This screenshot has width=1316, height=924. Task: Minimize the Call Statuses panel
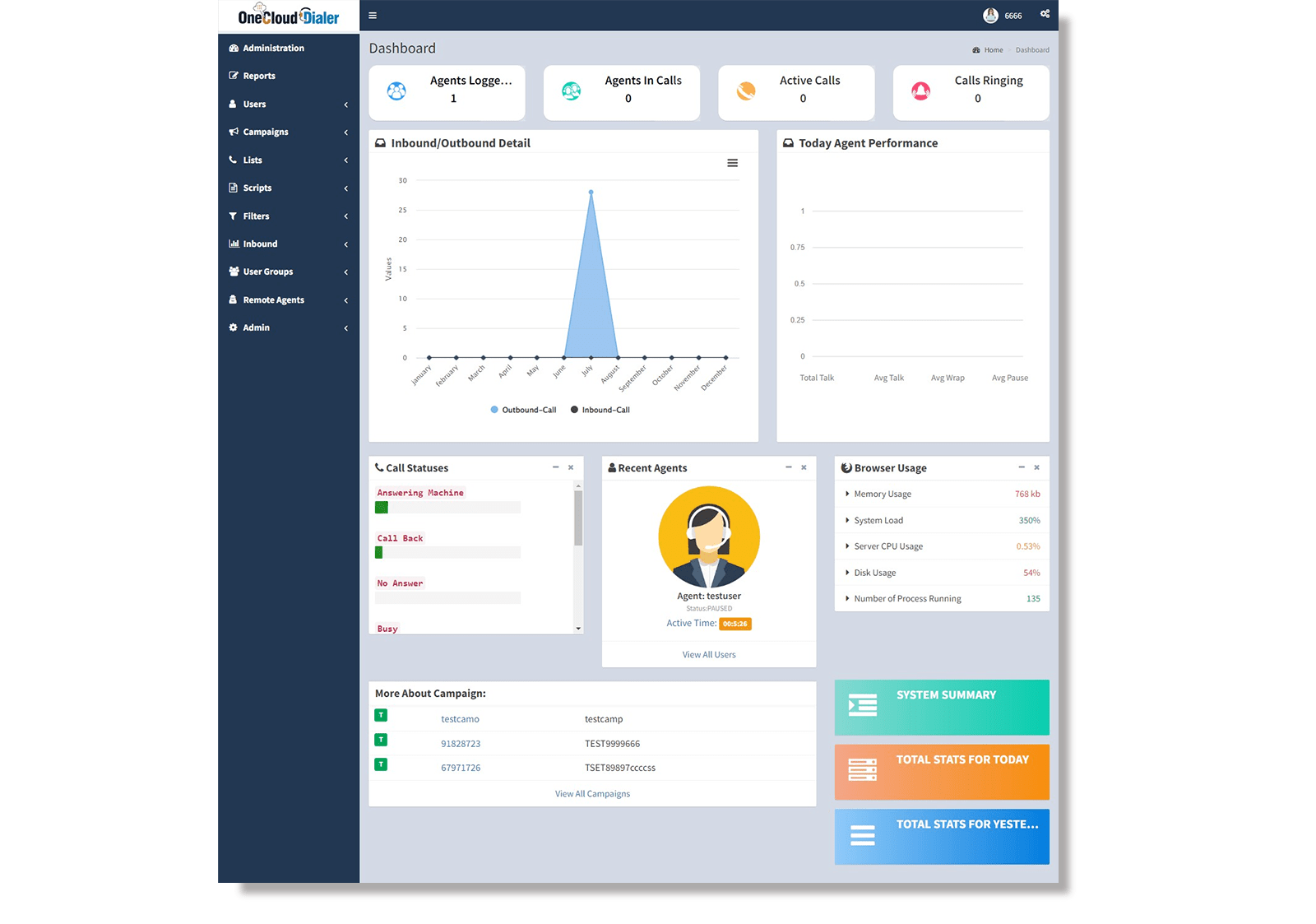[555, 467]
